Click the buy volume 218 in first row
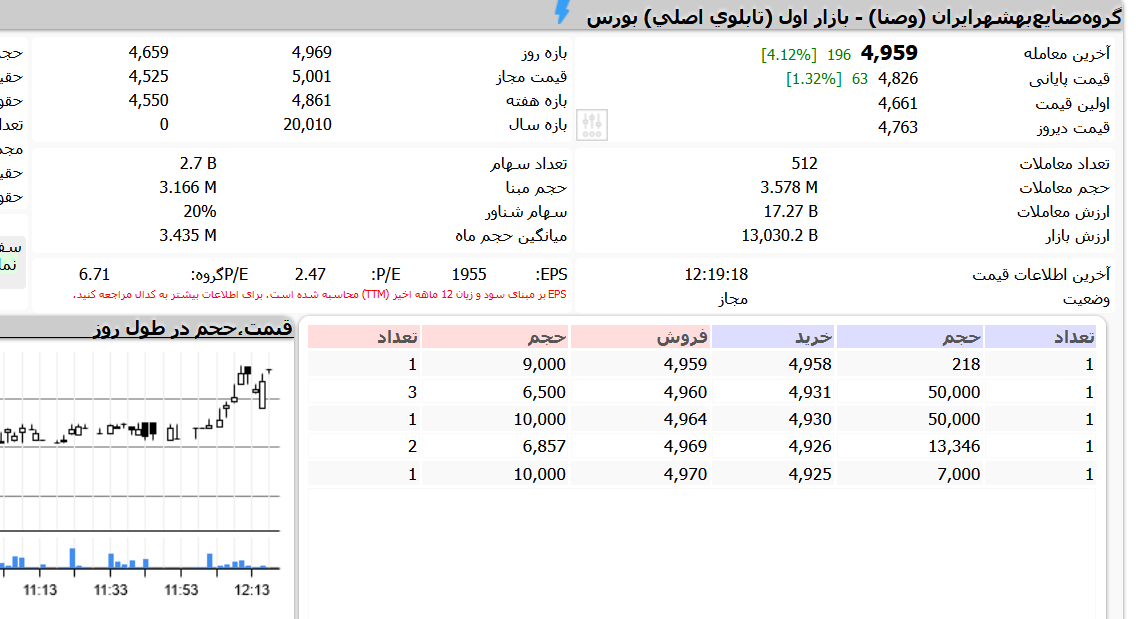Image resolution: width=1136 pixels, height=619 pixels. pos(966,365)
